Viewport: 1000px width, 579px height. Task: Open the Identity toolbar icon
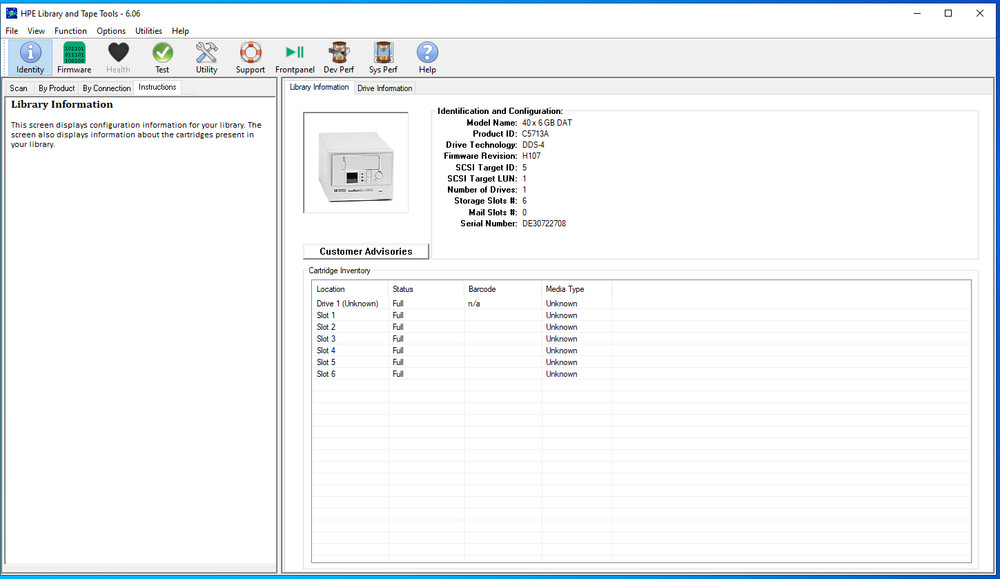pos(30,57)
